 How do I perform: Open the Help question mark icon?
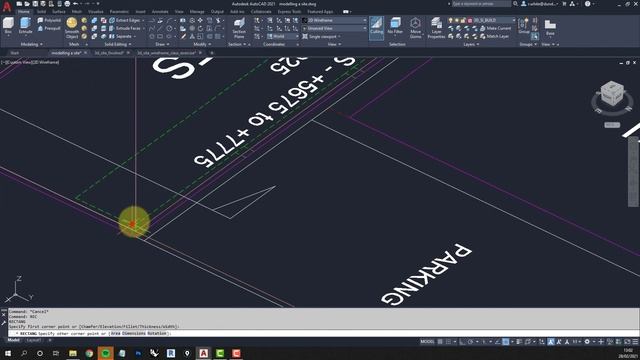point(587,4)
